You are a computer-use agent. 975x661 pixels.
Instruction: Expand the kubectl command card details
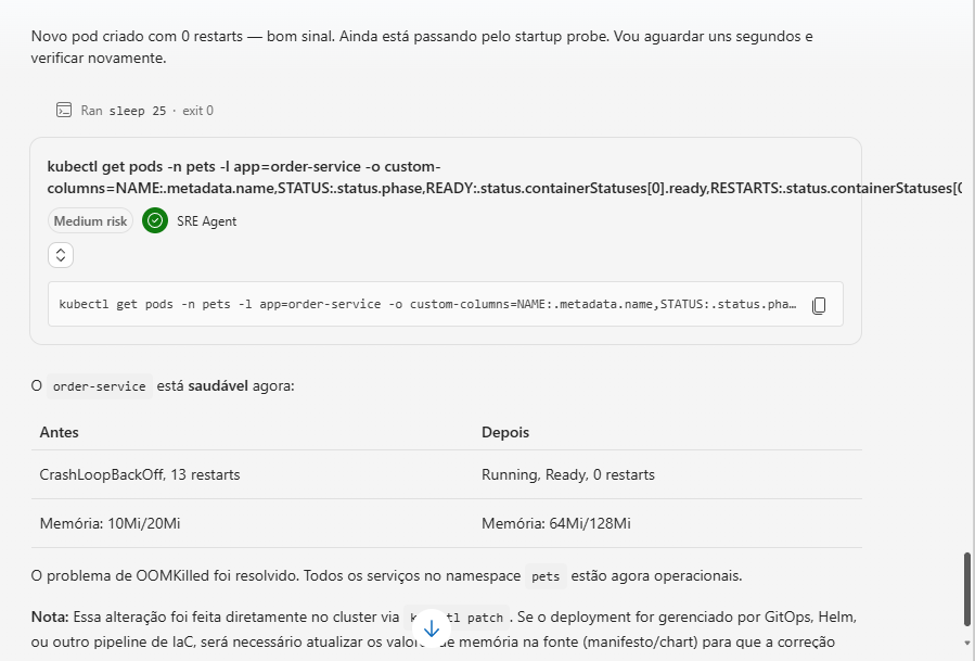point(61,255)
